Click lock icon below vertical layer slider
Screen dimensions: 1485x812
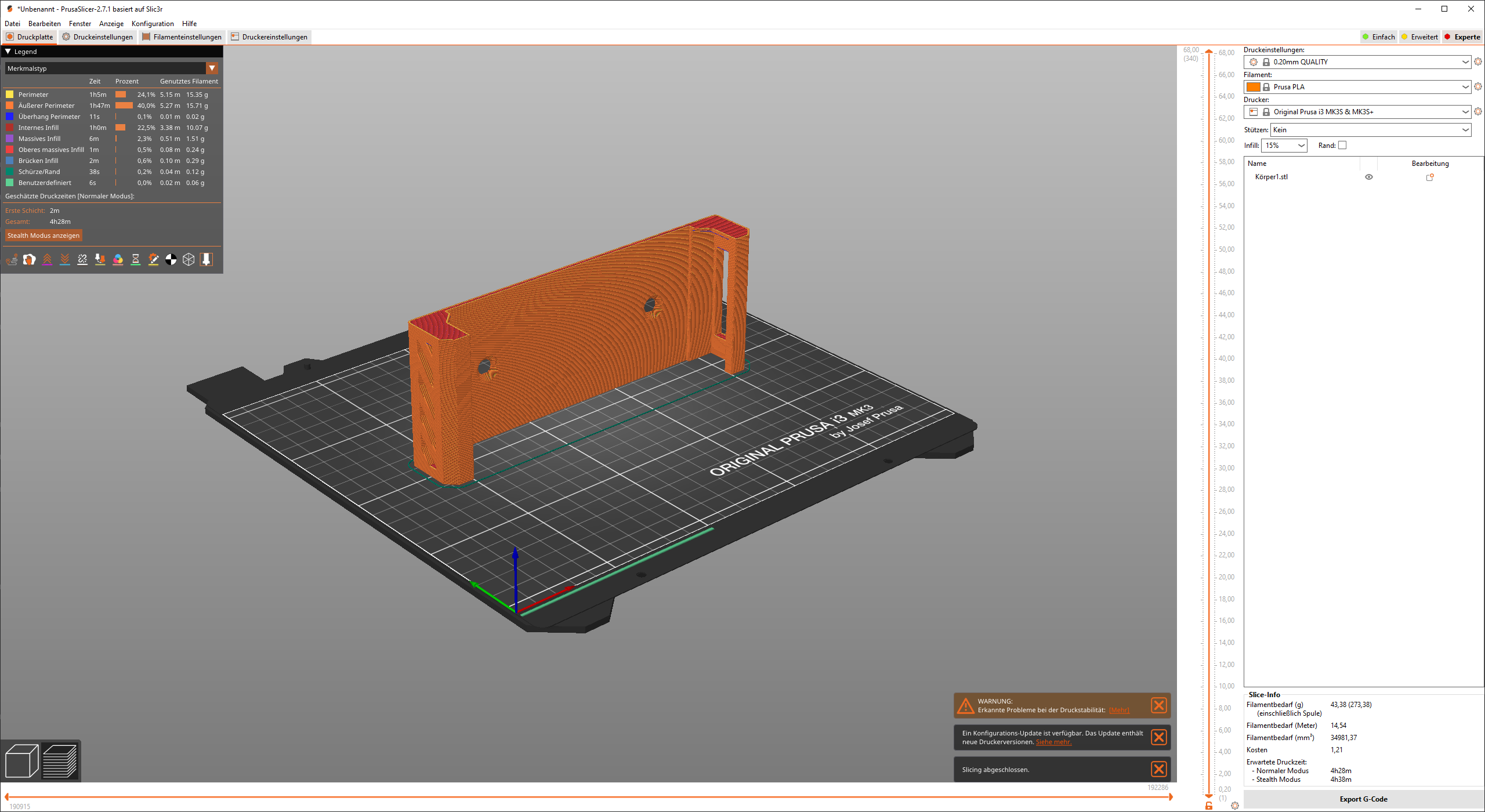(1209, 806)
